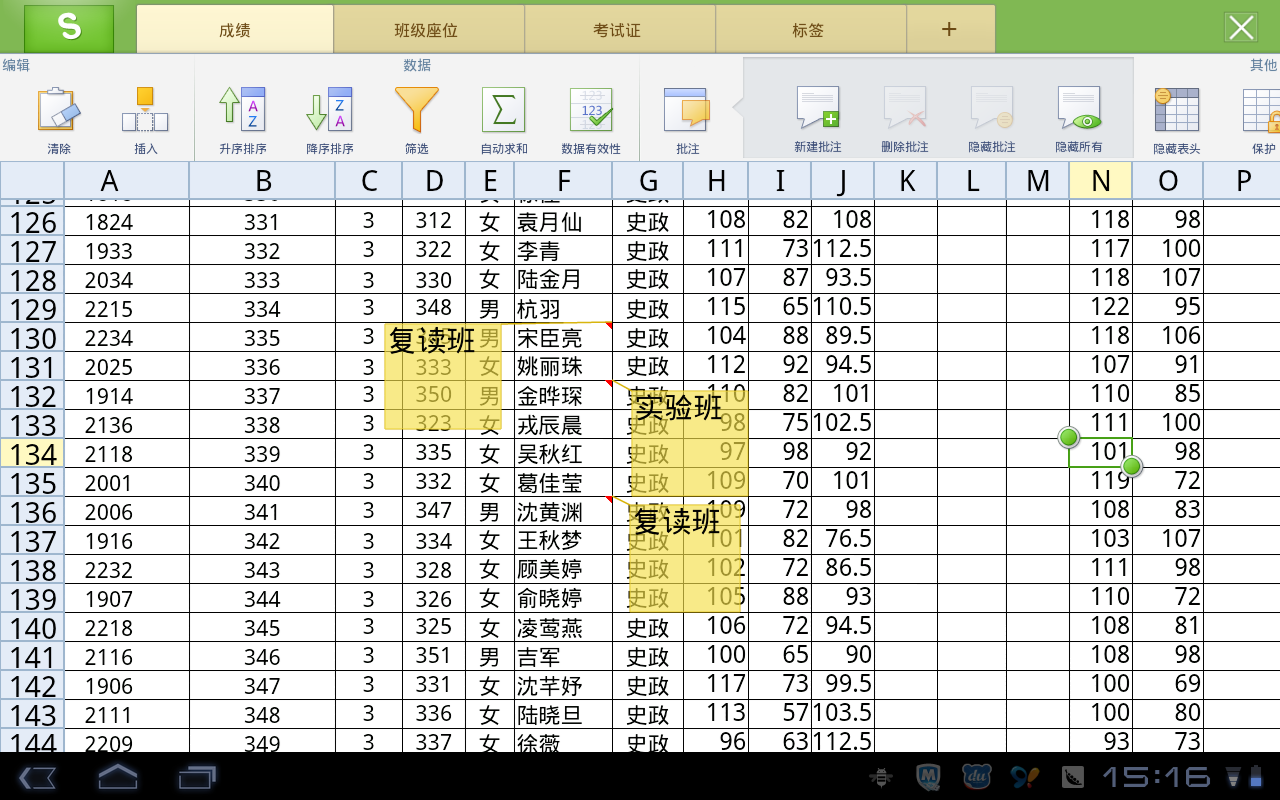This screenshot has height=800, width=1280.
Task: Select row 126 header
Action: coord(32,222)
